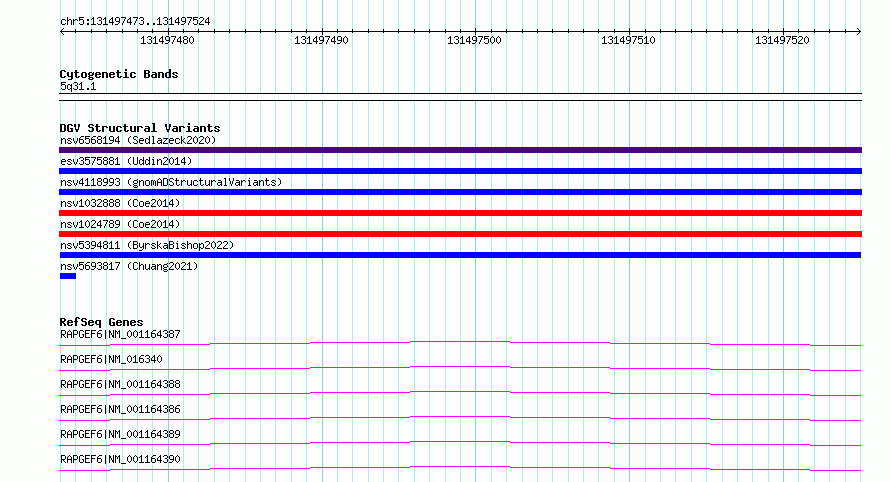This screenshot has width=890, height=482.
Task: Click ruler position label 131497500
Action: coord(474,40)
